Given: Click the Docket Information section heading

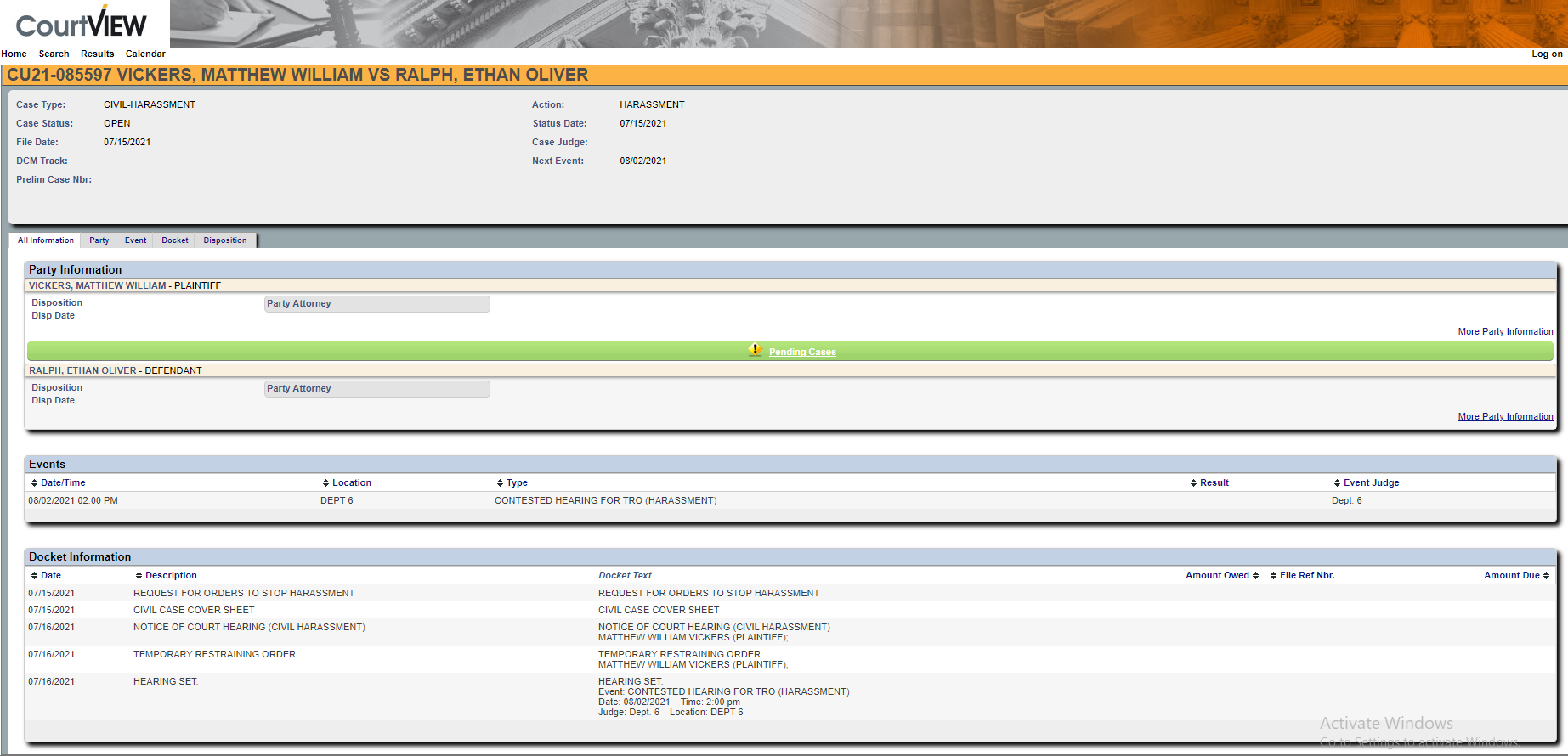Looking at the screenshot, I should [80, 557].
